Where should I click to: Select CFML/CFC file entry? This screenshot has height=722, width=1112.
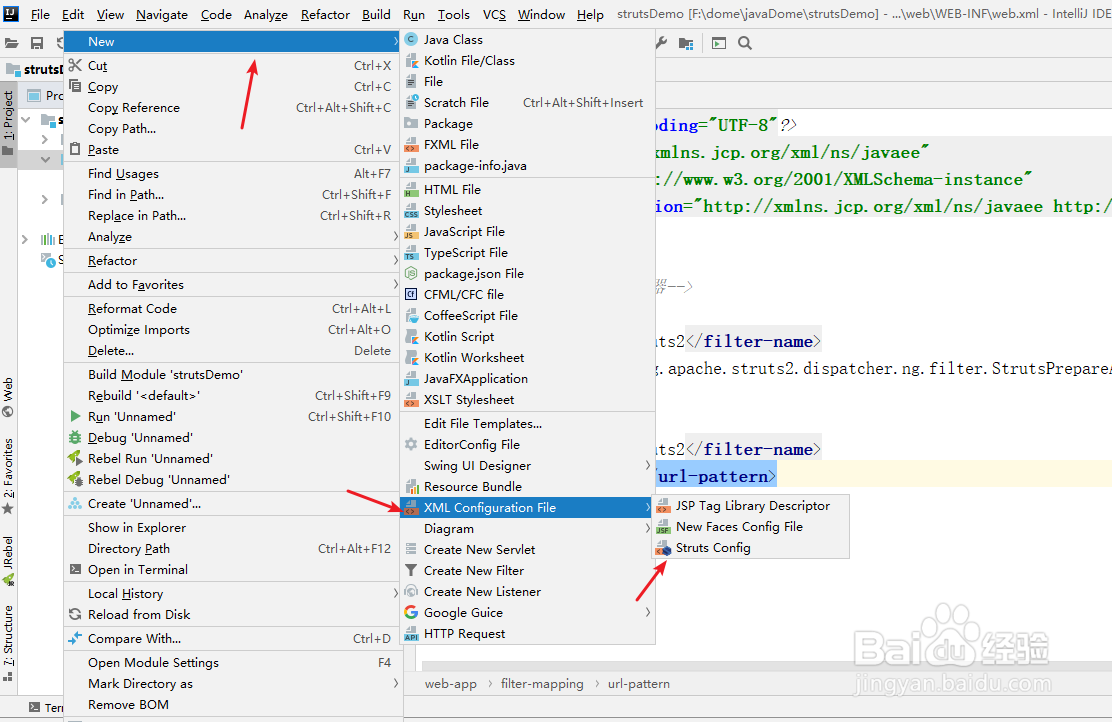click(528, 294)
